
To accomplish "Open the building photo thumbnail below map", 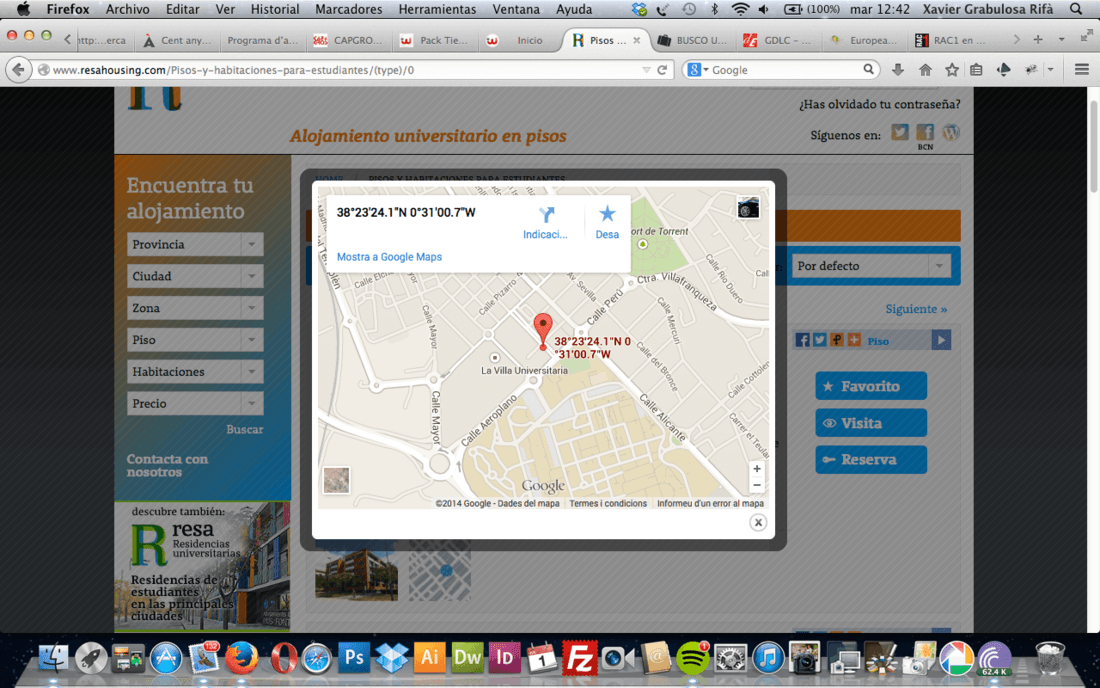I will pyautogui.click(x=356, y=570).
